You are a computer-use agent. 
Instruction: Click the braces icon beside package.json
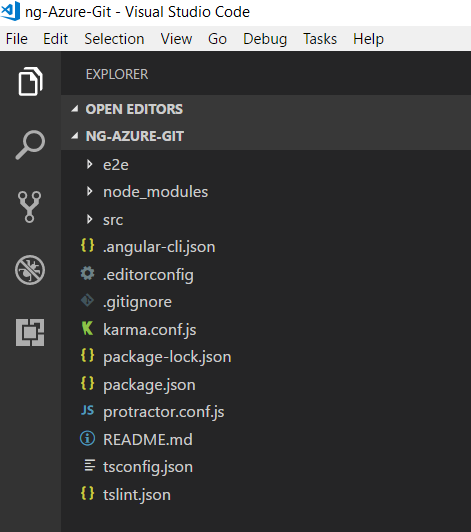87,383
